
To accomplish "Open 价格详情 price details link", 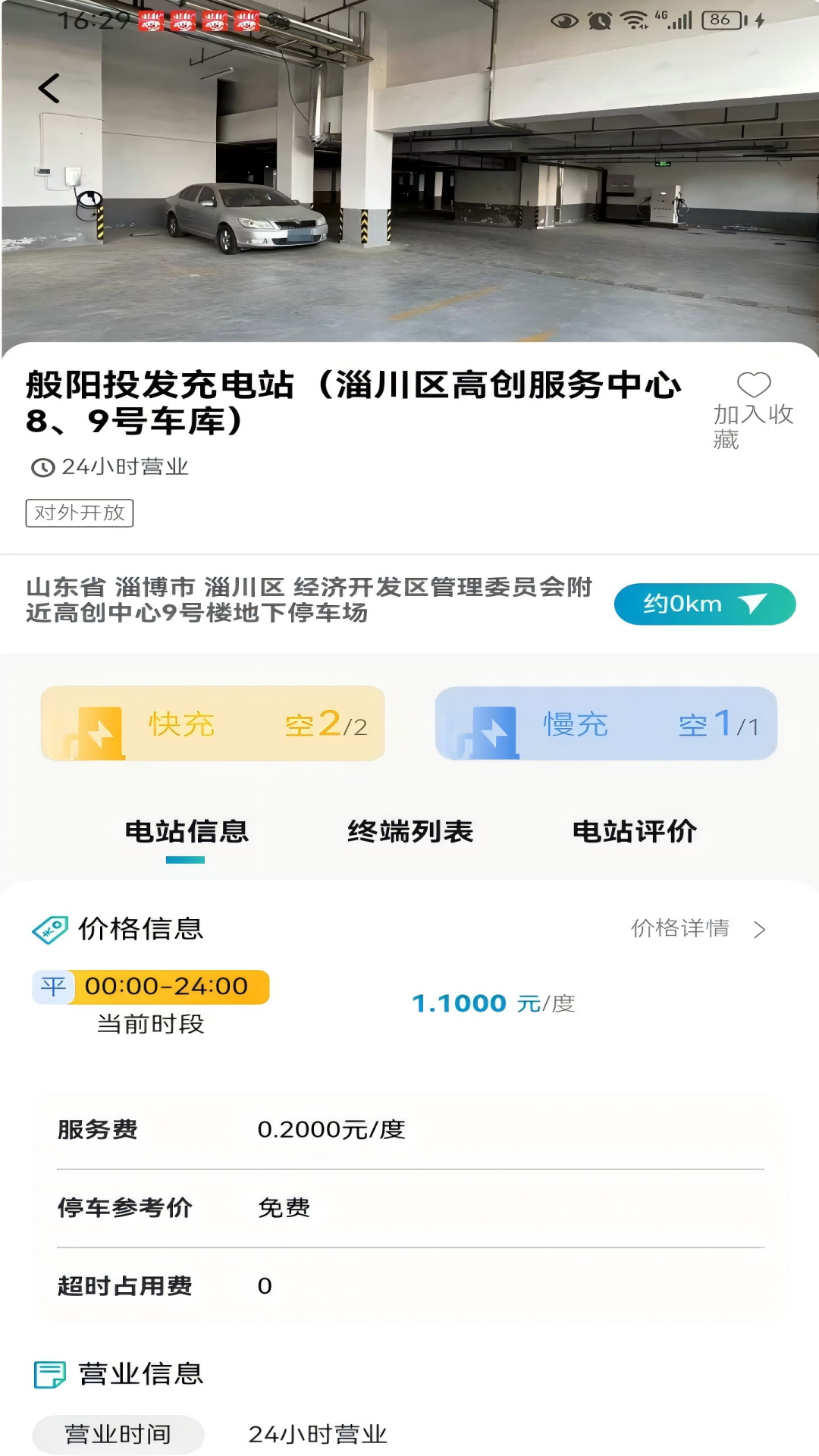I will click(680, 928).
